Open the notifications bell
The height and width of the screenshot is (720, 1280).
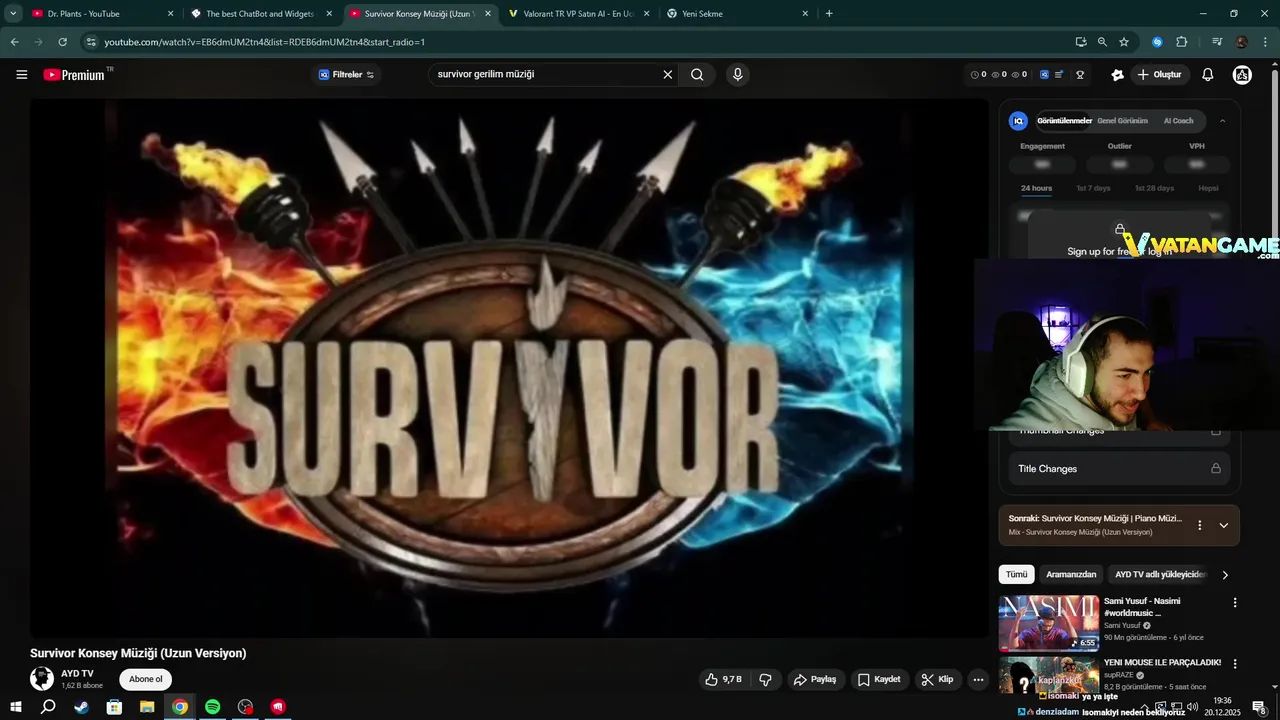pyautogui.click(x=1208, y=74)
